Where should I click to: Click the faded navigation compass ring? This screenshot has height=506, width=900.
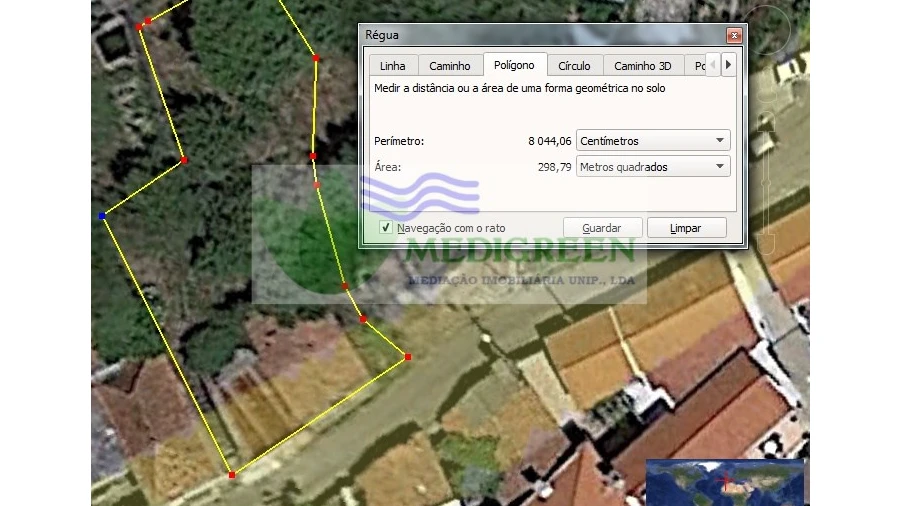coord(771,29)
